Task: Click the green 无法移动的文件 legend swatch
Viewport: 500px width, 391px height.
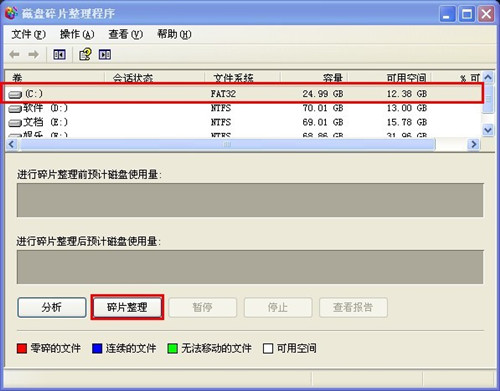Action: (172, 349)
